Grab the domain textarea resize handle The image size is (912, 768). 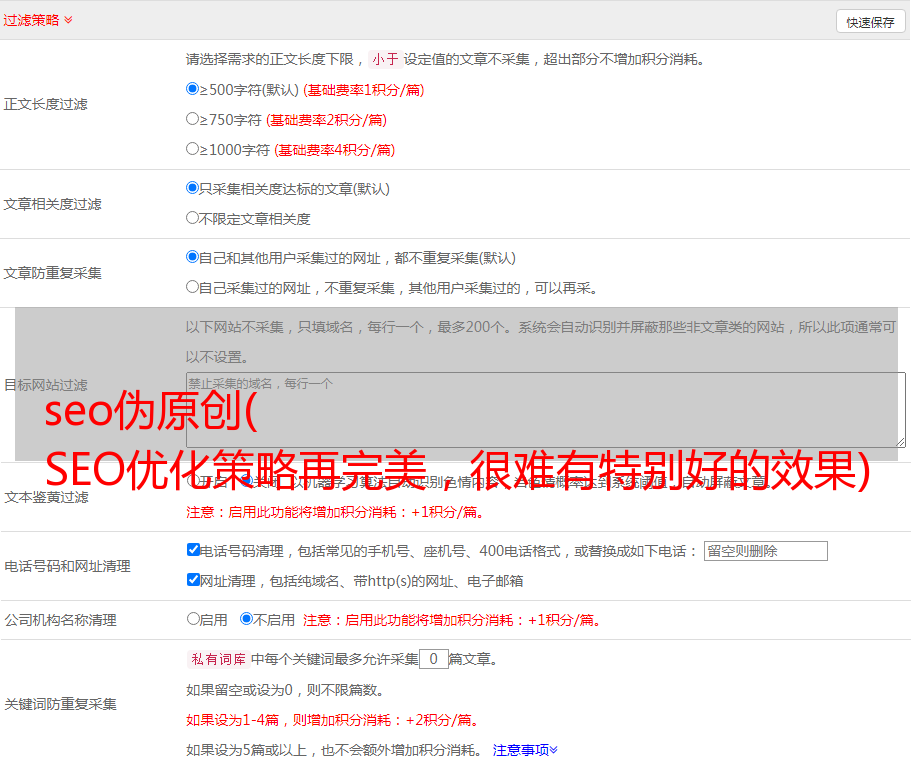click(900, 441)
